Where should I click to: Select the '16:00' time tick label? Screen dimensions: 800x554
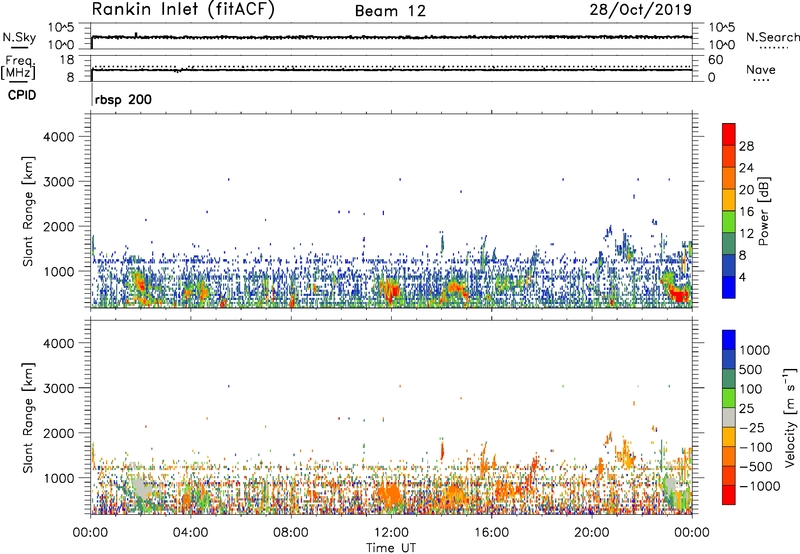[x=491, y=533]
